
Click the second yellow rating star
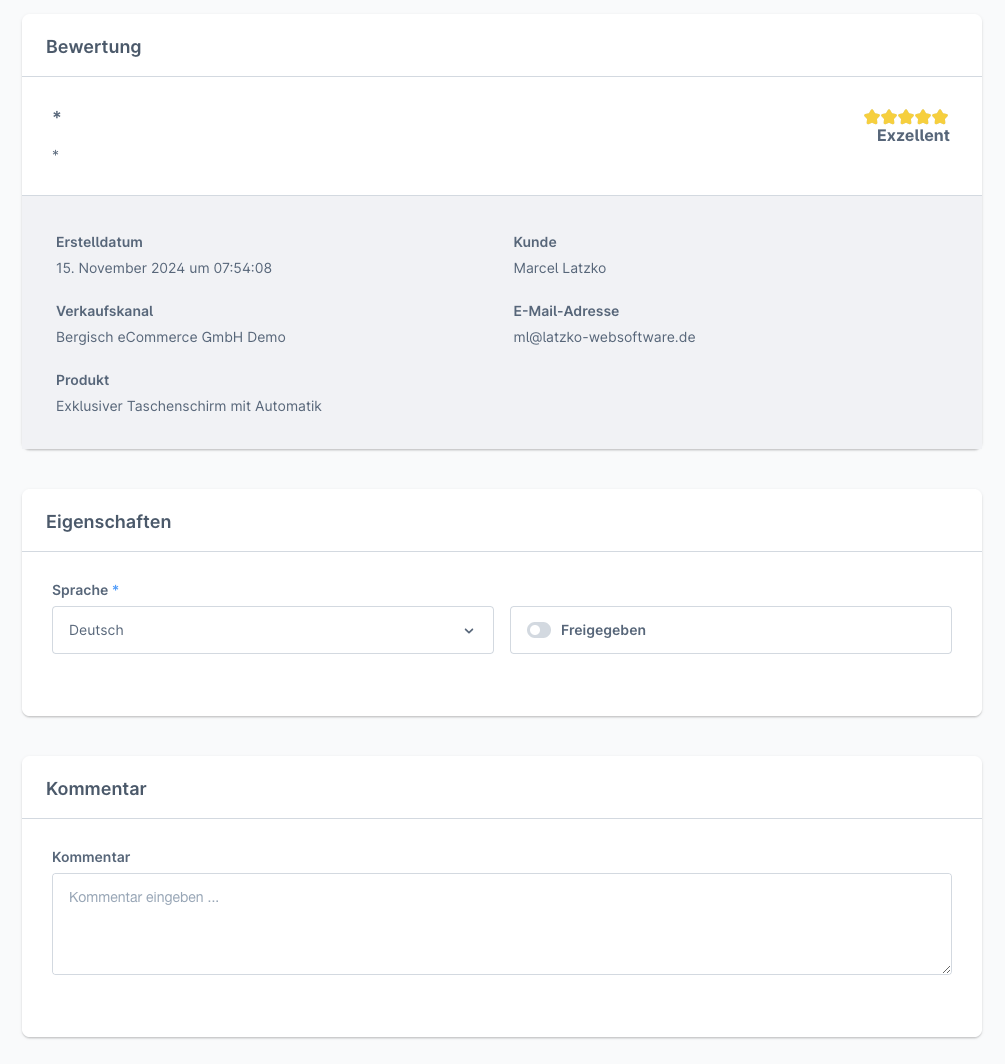[x=889, y=117]
